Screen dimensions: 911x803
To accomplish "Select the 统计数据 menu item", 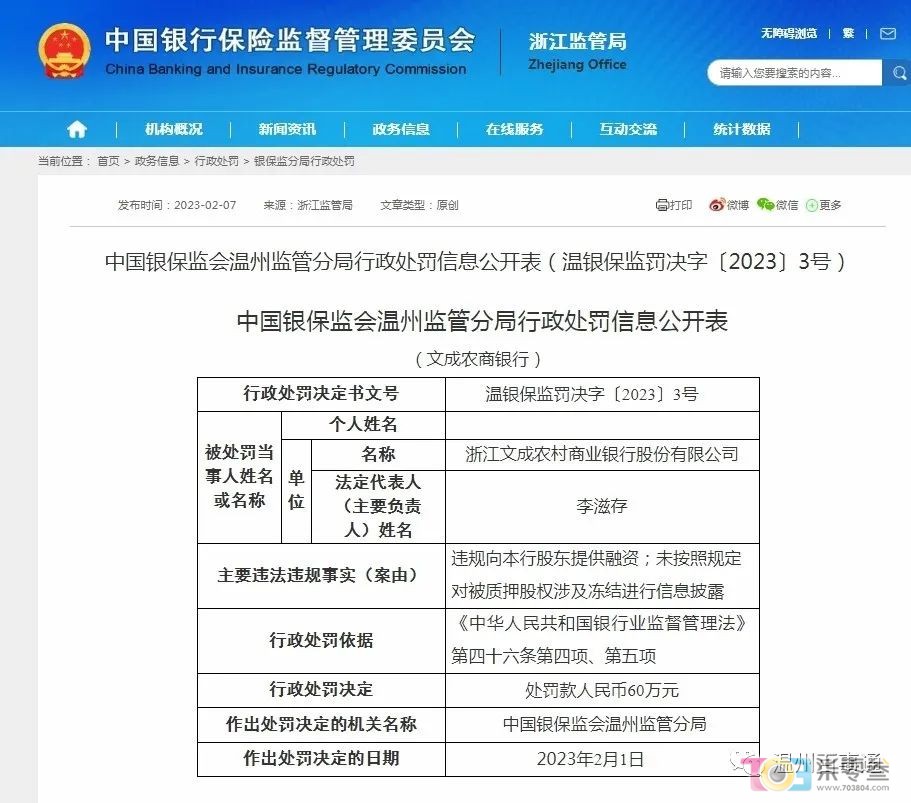I will (x=742, y=129).
